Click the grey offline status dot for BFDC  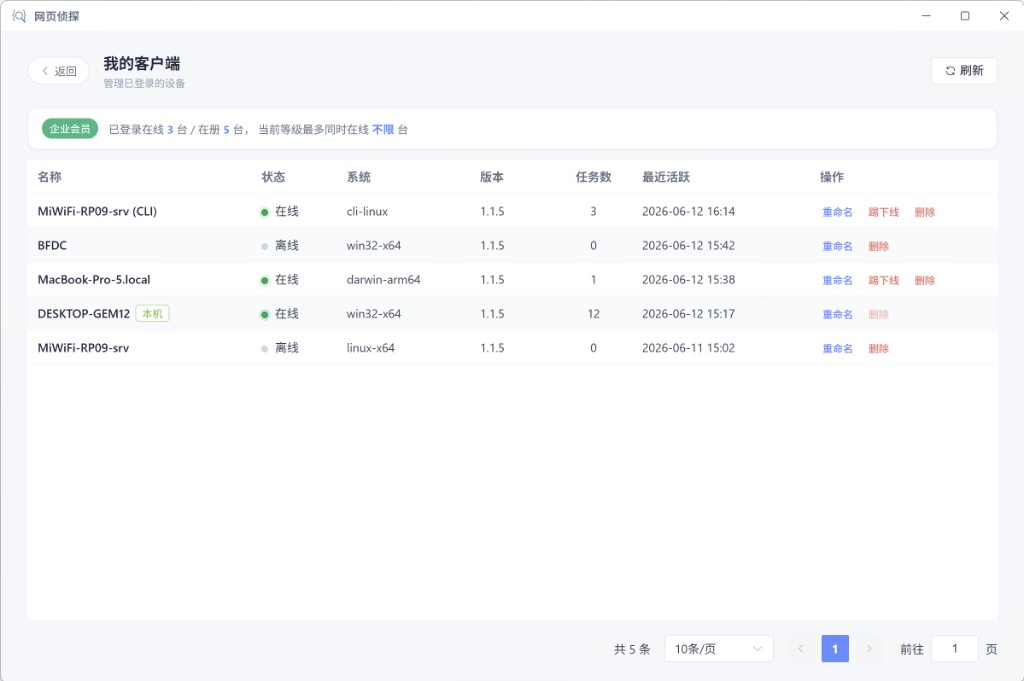tap(264, 247)
